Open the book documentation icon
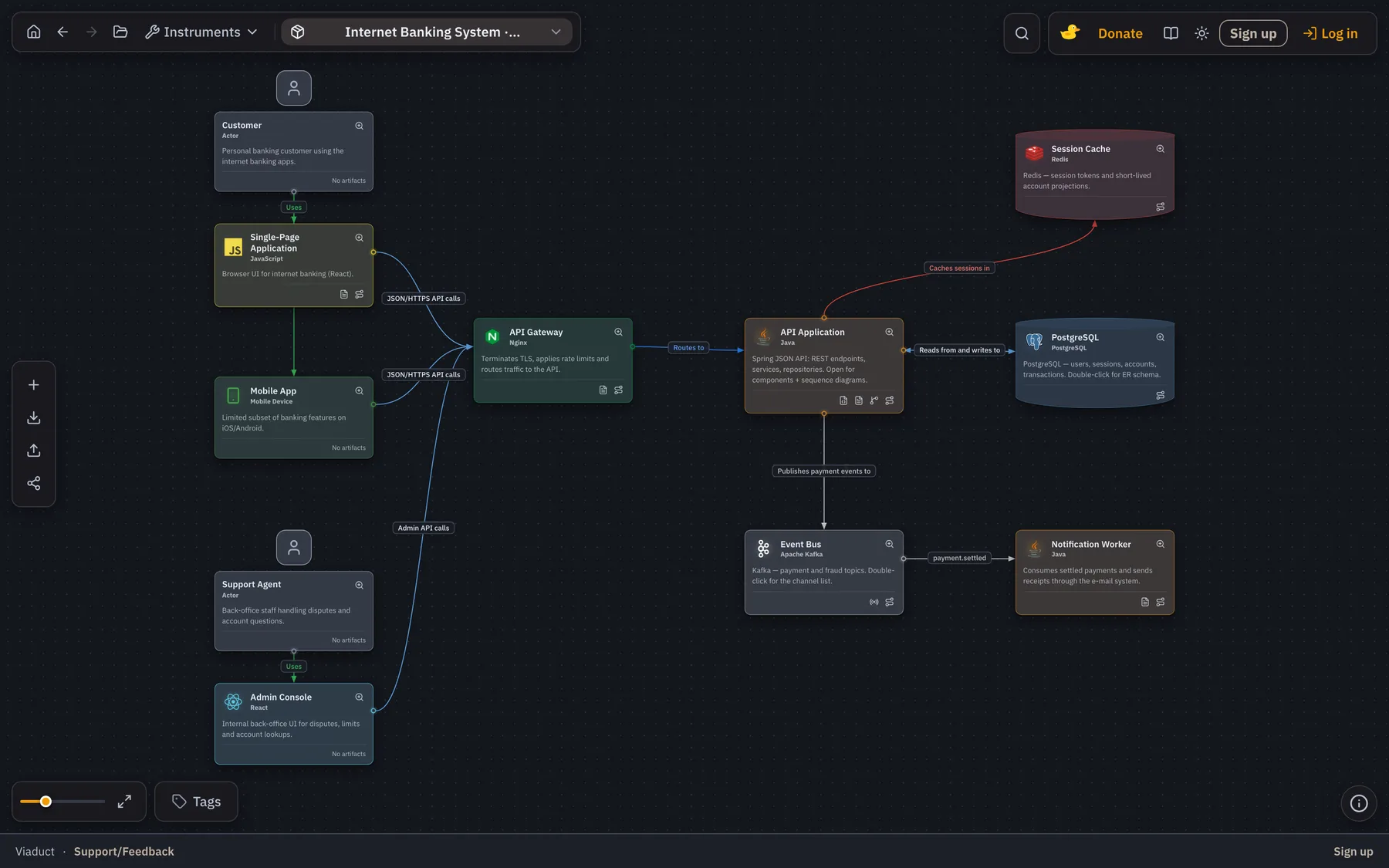 (1171, 33)
